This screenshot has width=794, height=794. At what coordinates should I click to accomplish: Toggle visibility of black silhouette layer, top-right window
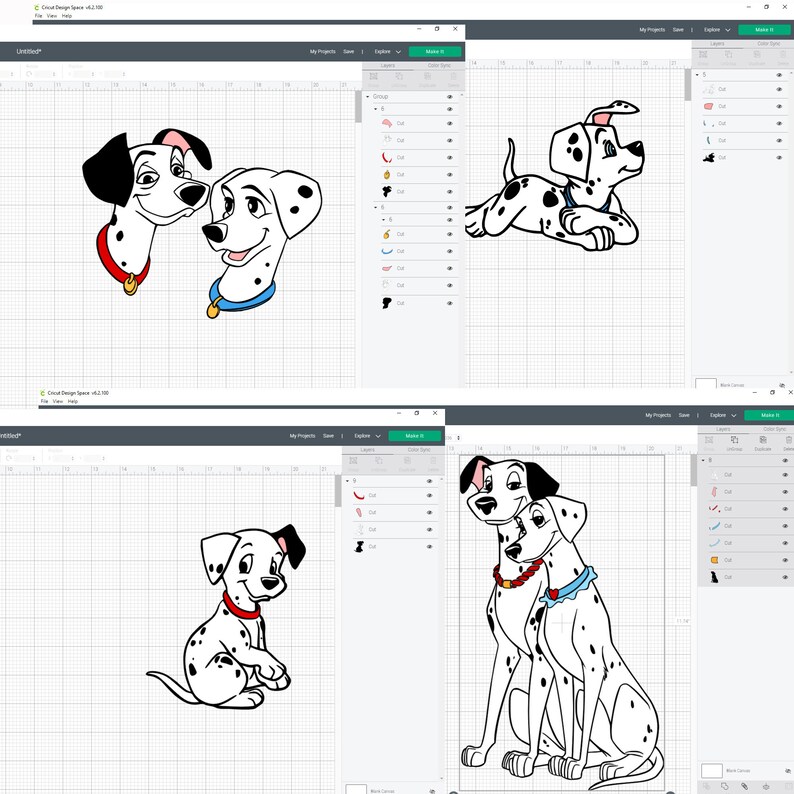779,157
